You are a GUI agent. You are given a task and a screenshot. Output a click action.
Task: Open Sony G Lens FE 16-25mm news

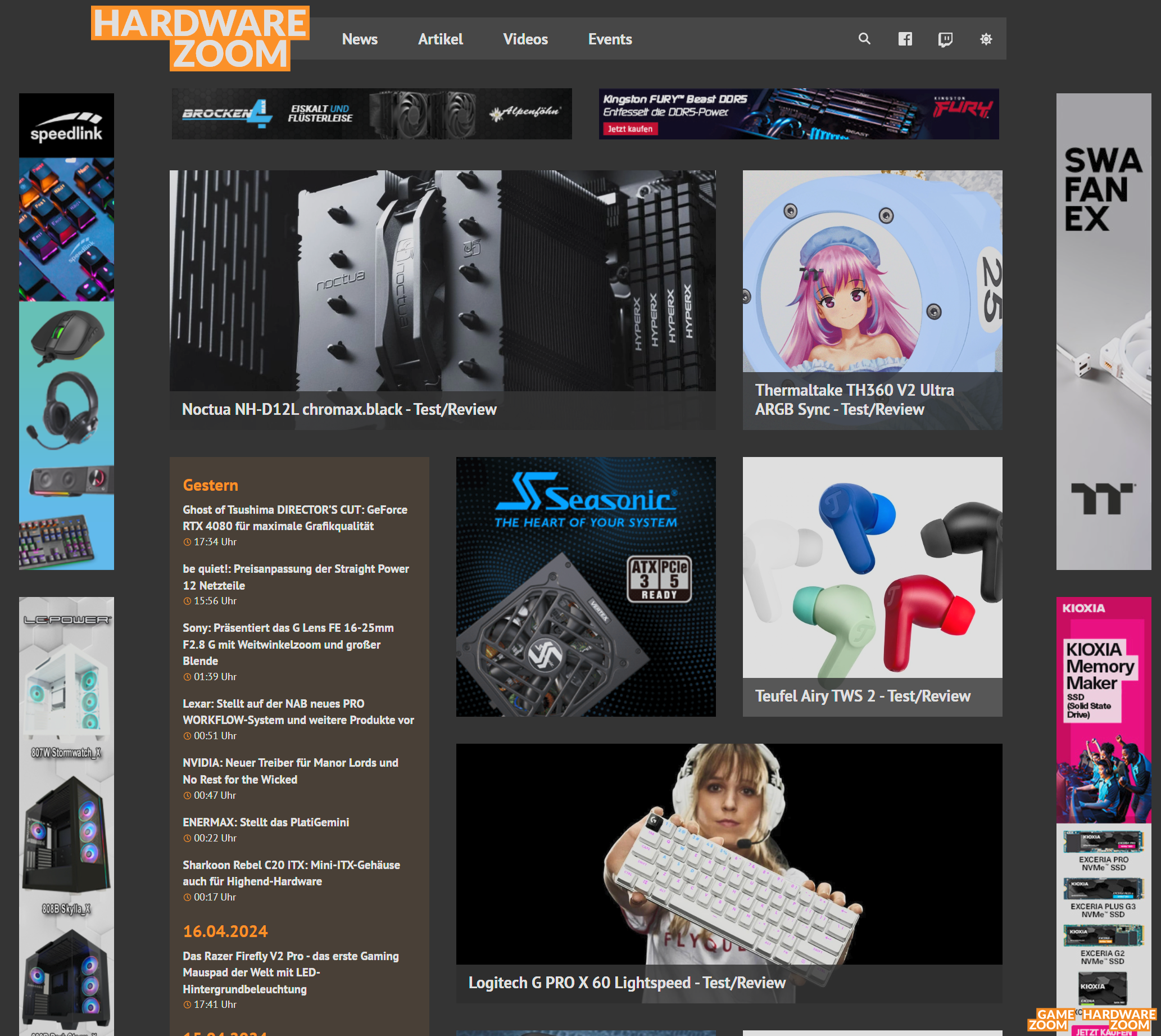288,644
